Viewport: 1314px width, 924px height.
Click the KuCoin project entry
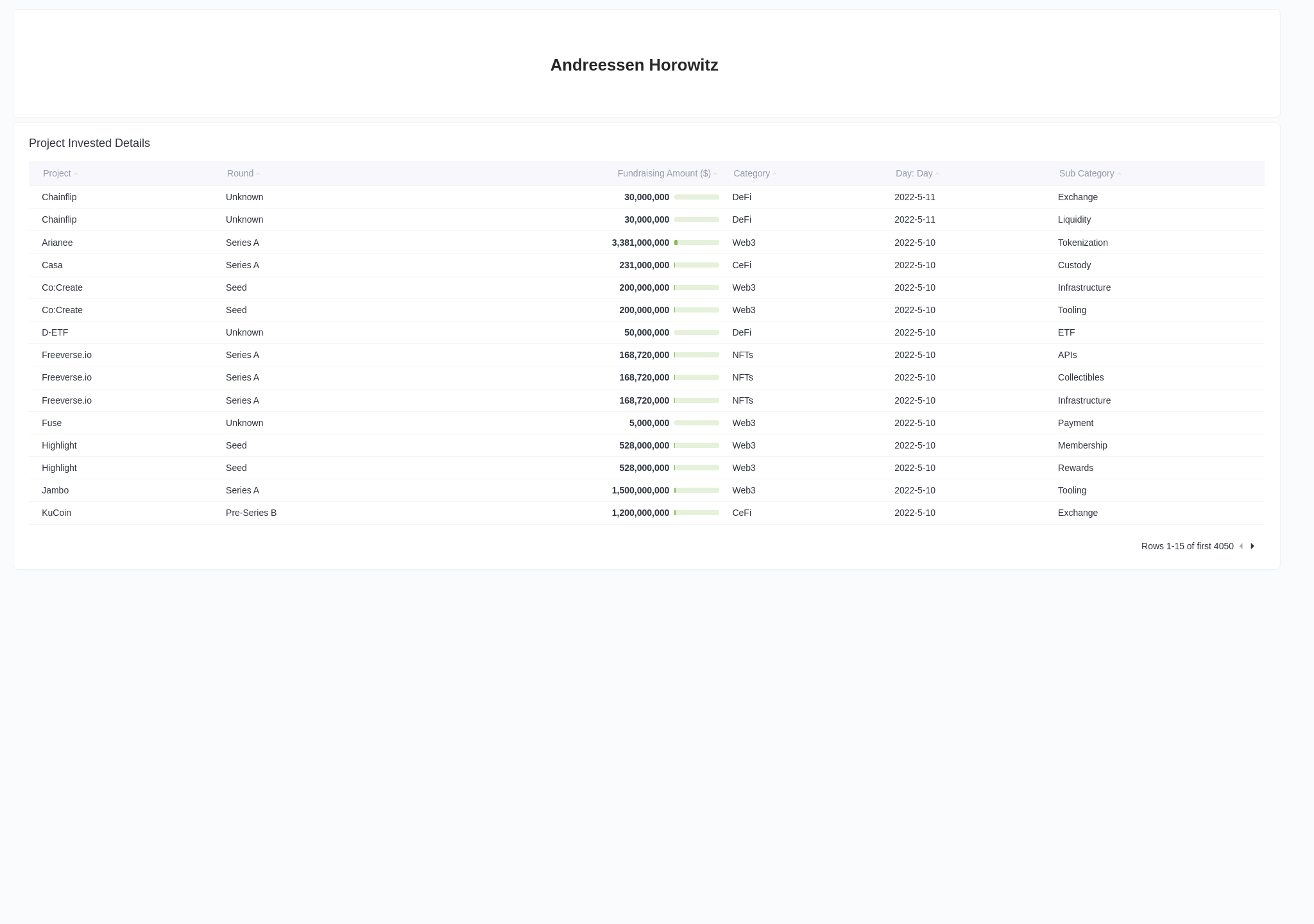56,513
